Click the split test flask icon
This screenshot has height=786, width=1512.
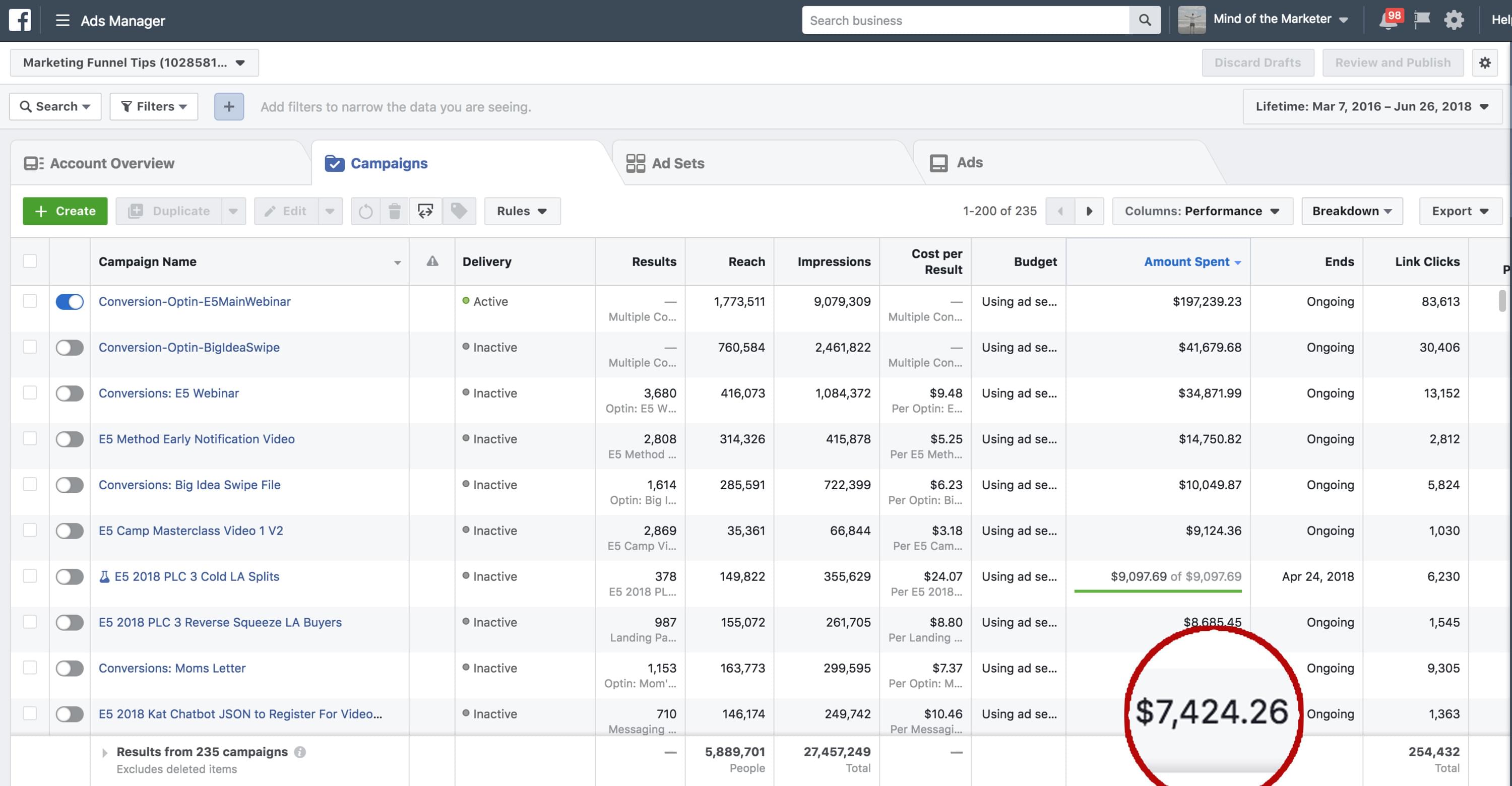pyautogui.click(x=104, y=576)
